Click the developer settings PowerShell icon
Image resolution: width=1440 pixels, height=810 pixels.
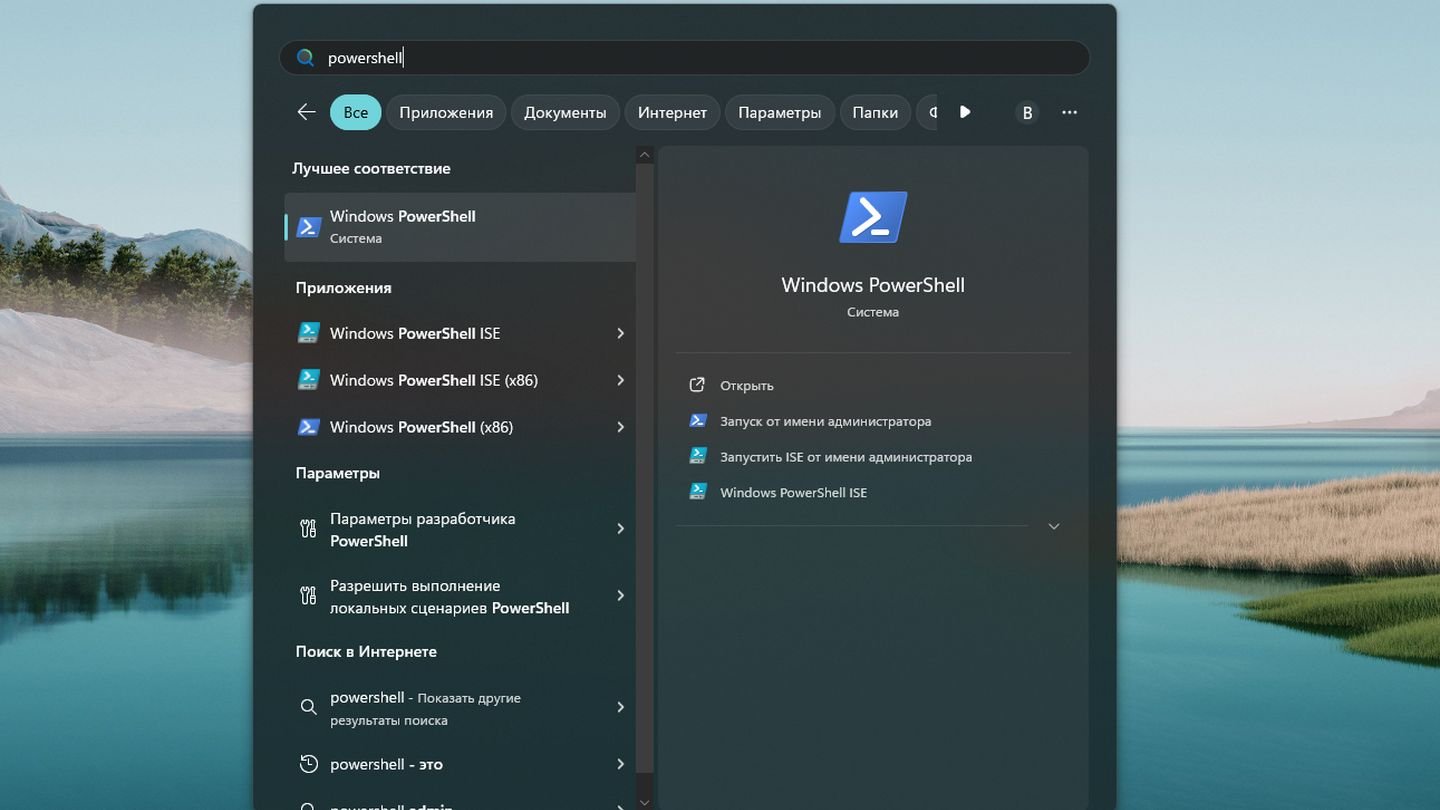click(308, 529)
